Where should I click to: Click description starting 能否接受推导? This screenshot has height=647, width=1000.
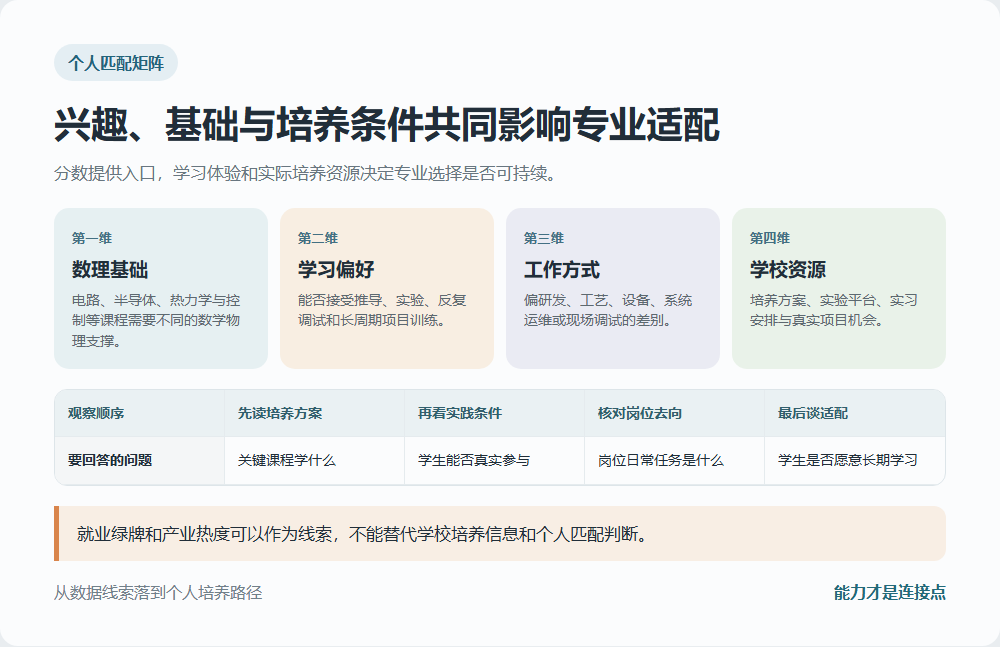pos(382,310)
